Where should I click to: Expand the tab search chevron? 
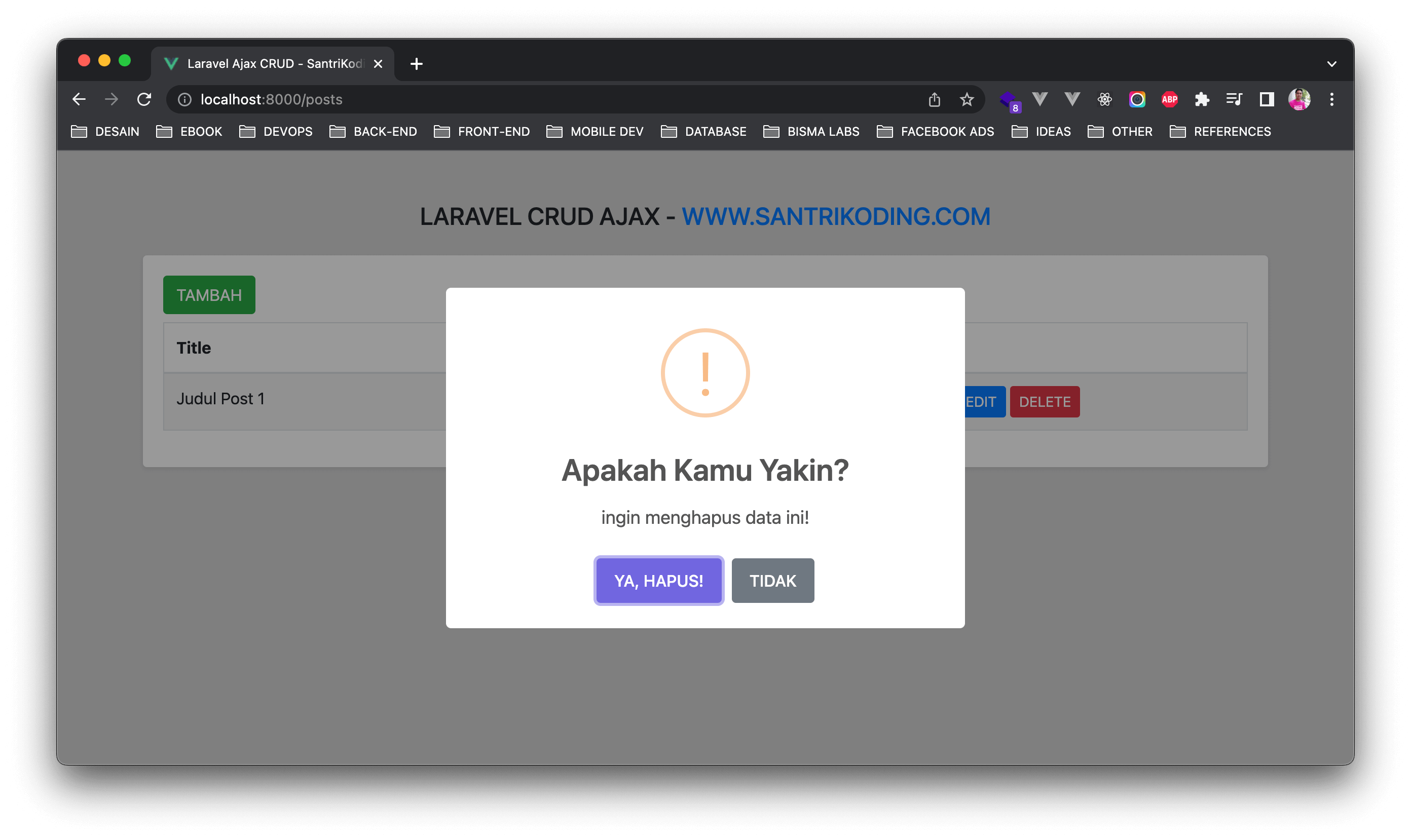tap(1332, 64)
